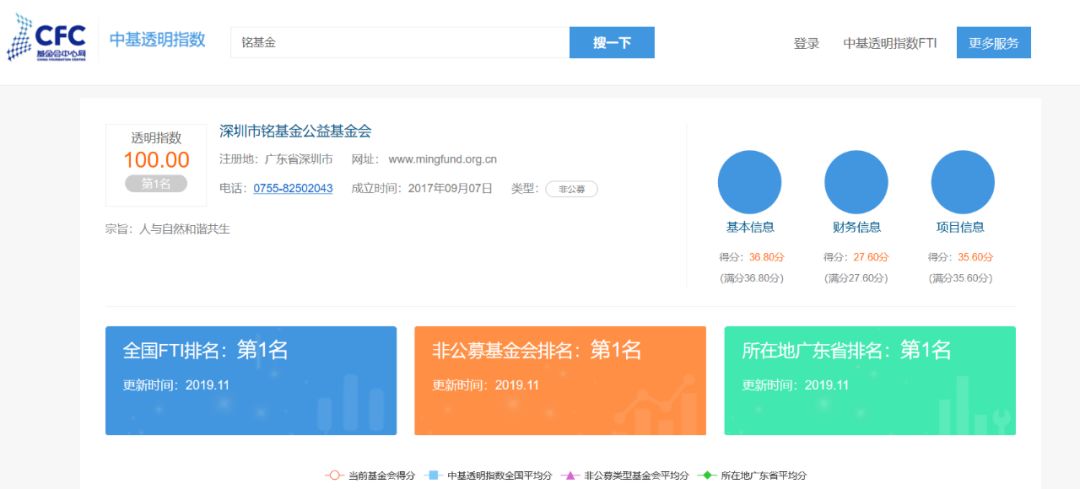This screenshot has width=1080, height=489.
Task: Click the 第1名 rank badge
Action: 156,183
